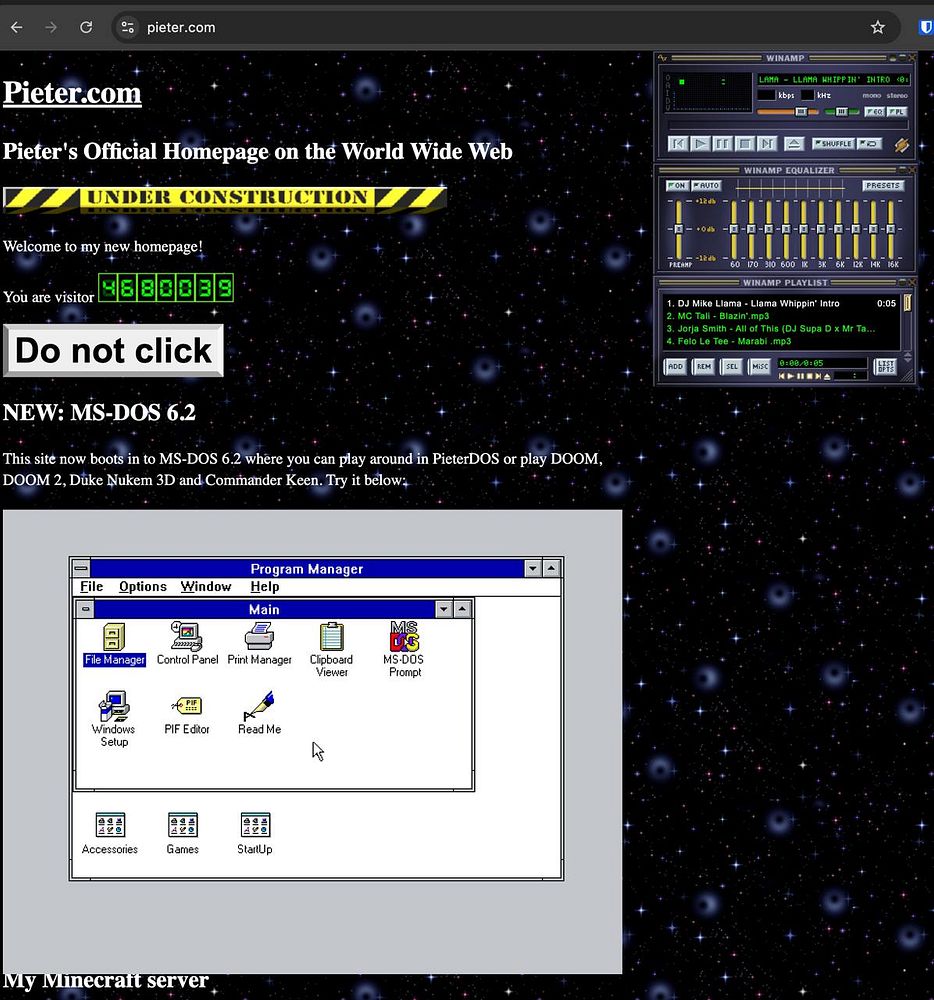Go back in the browser
Viewport: 934px width, 1000px height.
point(17,27)
